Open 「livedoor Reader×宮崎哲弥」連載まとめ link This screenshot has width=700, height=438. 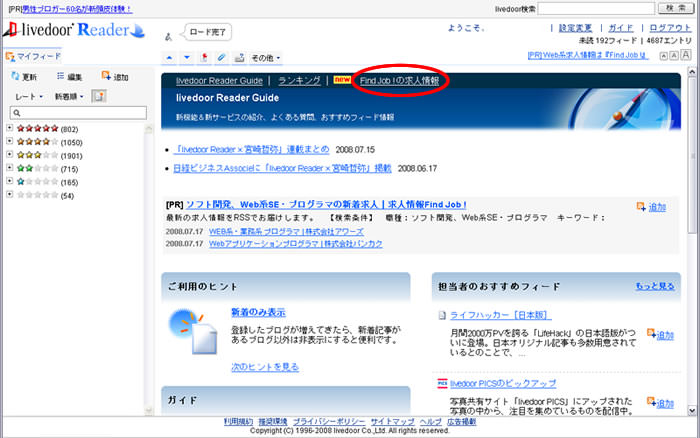(x=251, y=150)
